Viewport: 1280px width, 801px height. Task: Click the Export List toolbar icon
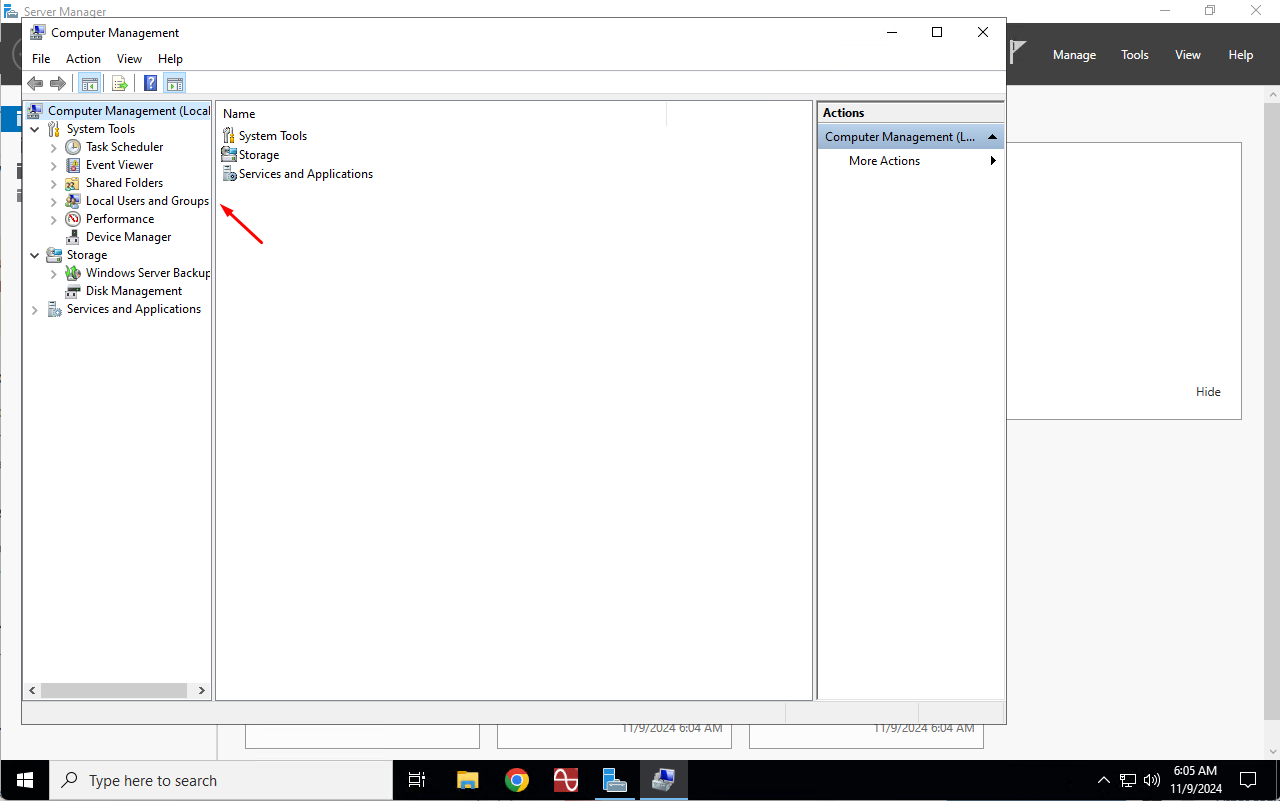pos(120,84)
